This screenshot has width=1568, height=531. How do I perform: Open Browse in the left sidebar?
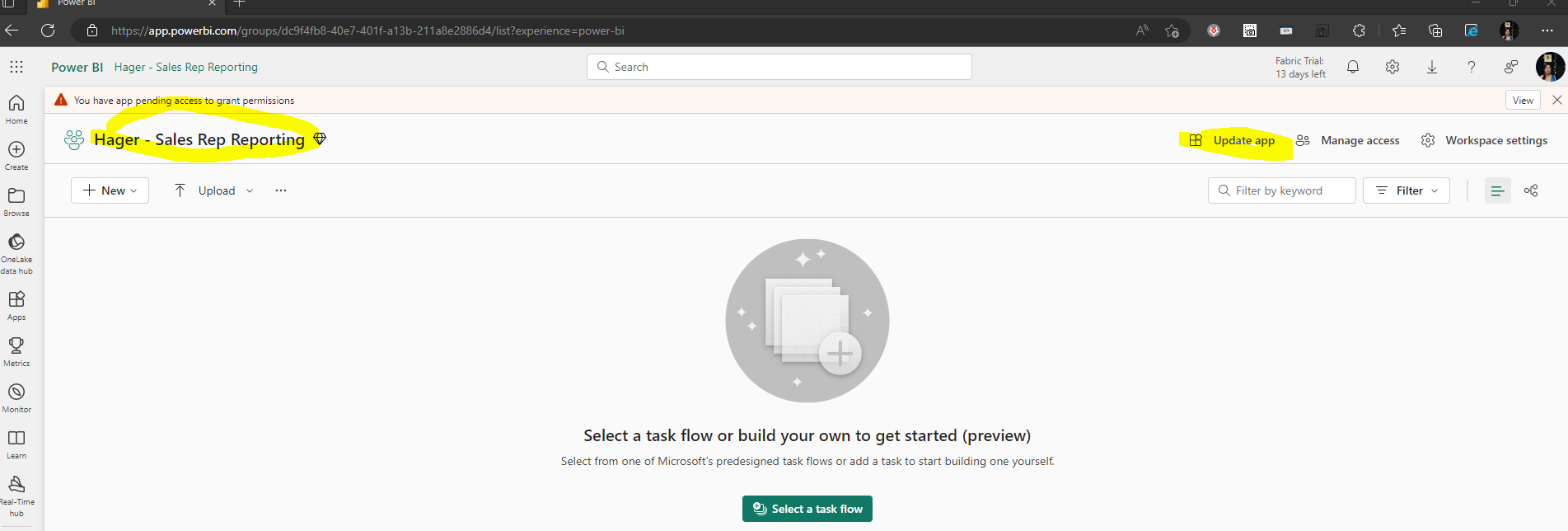click(16, 201)
